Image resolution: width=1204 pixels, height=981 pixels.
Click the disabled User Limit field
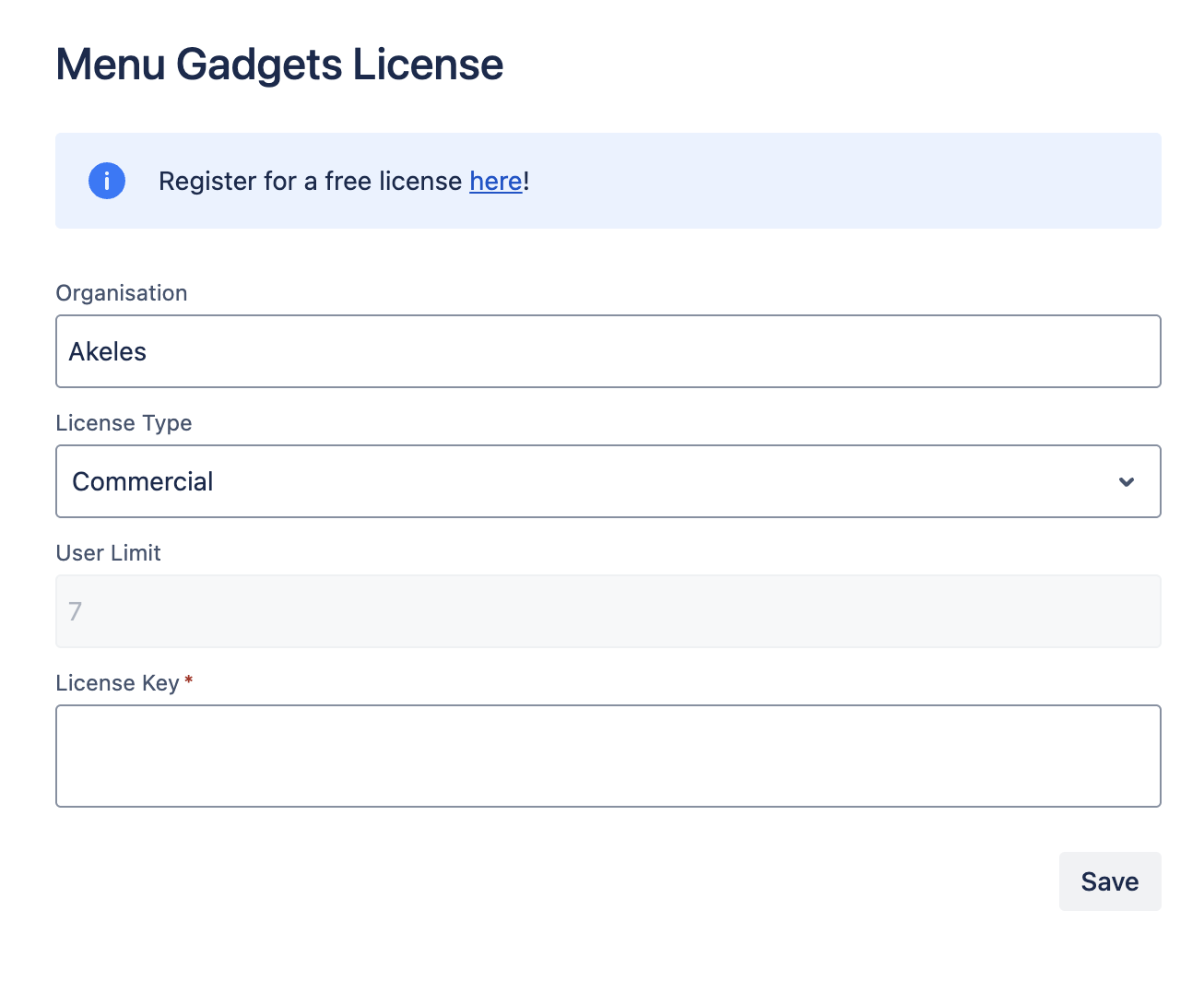click(608, 610)
